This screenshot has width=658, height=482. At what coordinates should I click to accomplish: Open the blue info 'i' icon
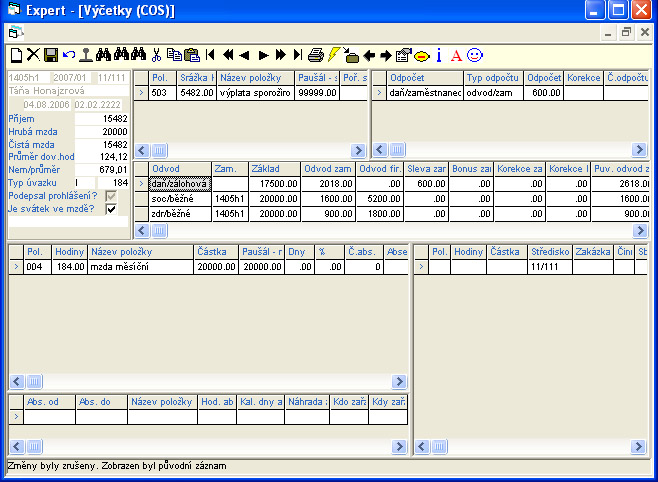pos(439,55)
